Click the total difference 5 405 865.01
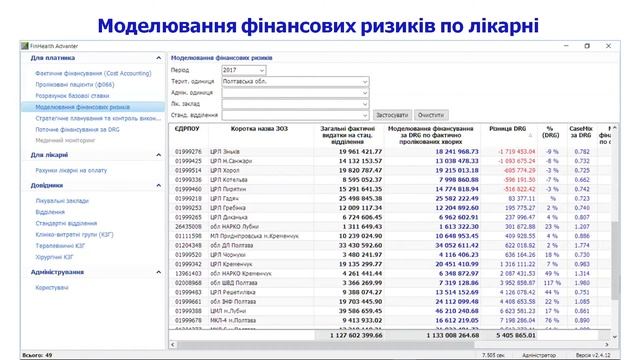Screen dimensions: 640x360 (516, 336)
